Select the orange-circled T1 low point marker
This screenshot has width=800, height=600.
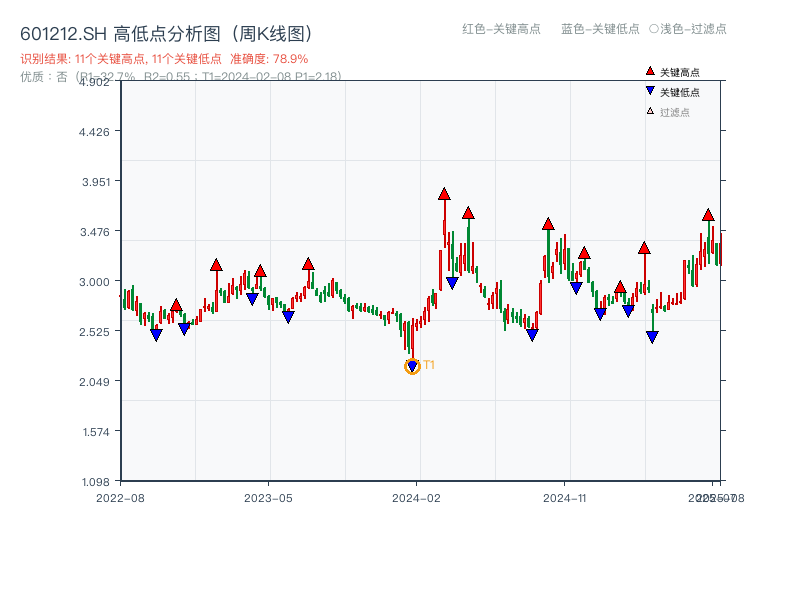tap(412, 366)
